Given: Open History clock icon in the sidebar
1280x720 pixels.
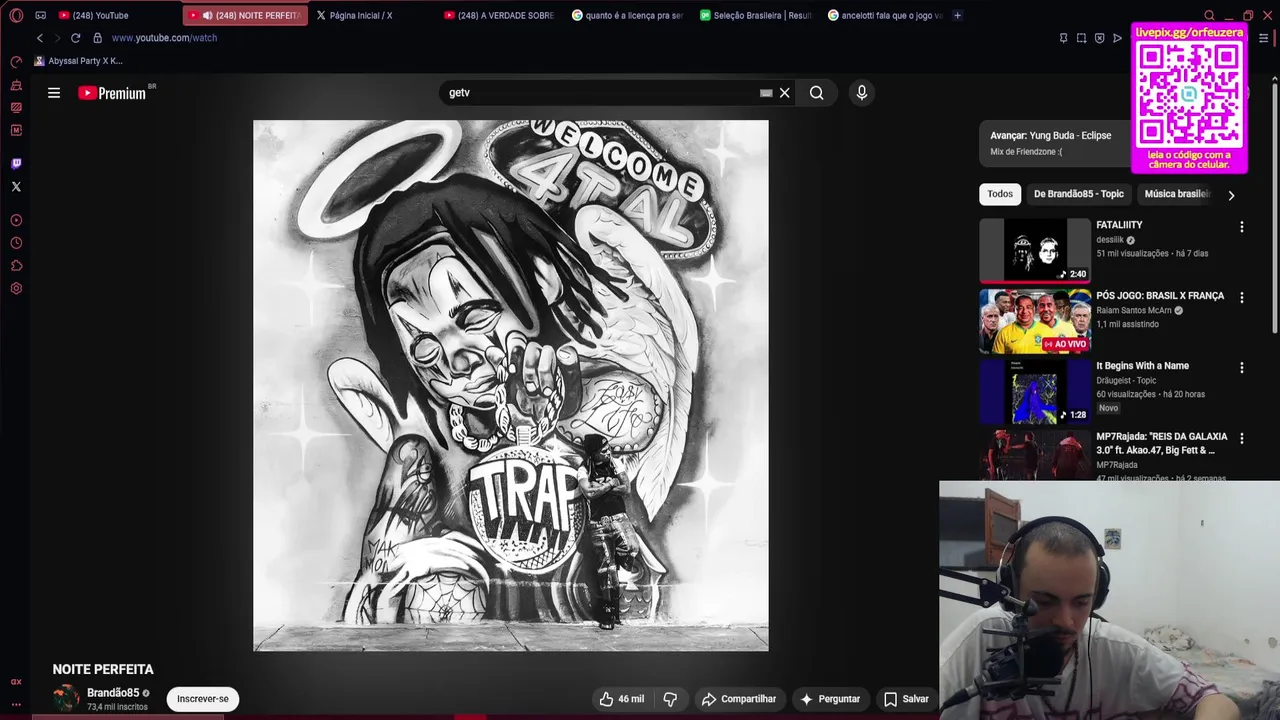Looking at the screenshot, I should 16,243.
